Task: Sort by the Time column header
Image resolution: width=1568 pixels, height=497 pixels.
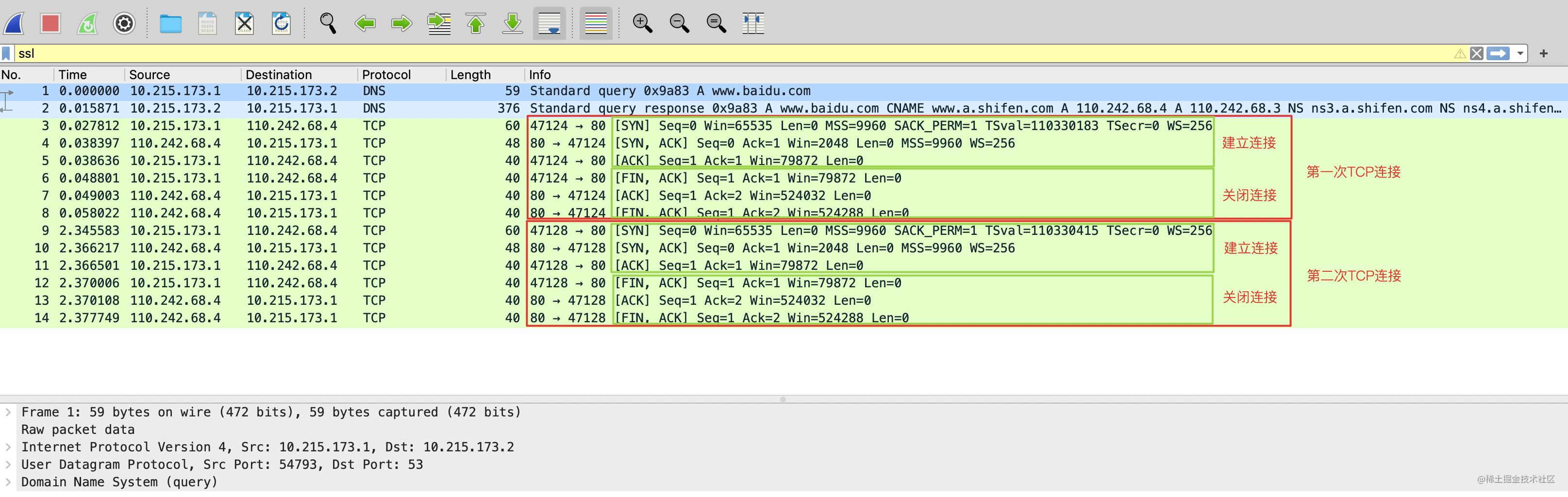Action: (89, 75)
